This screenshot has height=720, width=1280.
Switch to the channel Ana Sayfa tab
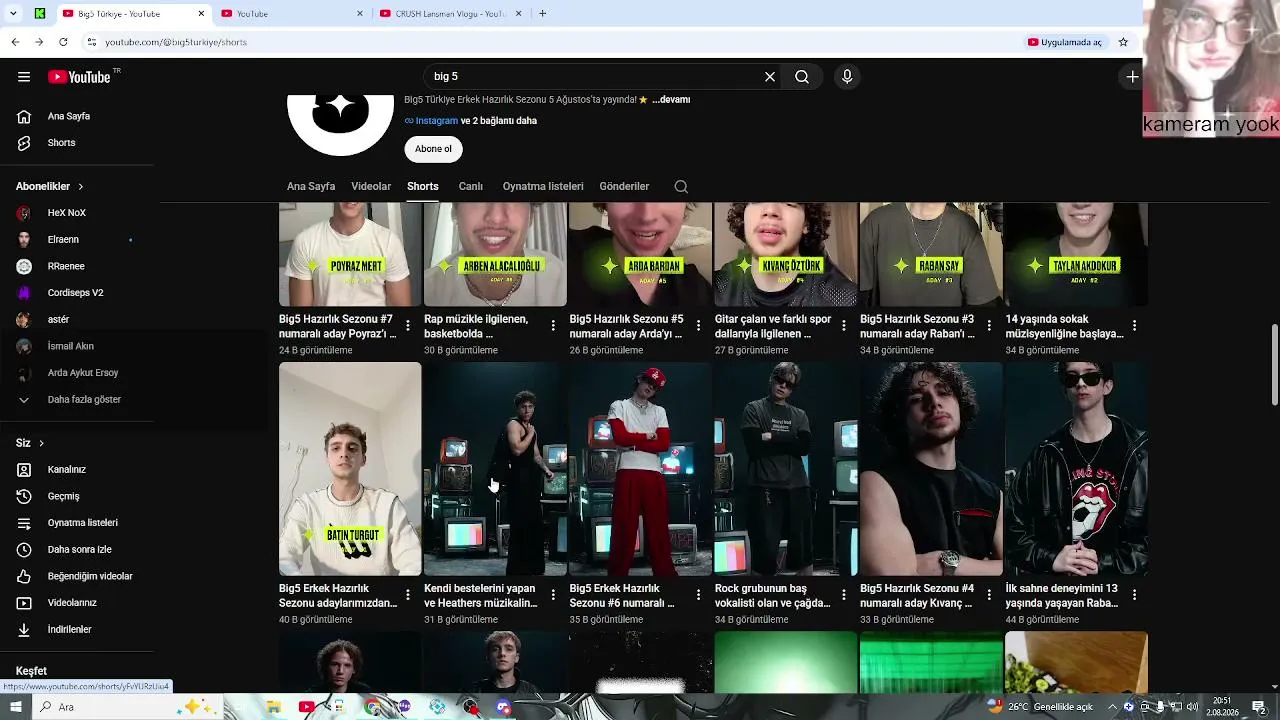click(311, 187)
